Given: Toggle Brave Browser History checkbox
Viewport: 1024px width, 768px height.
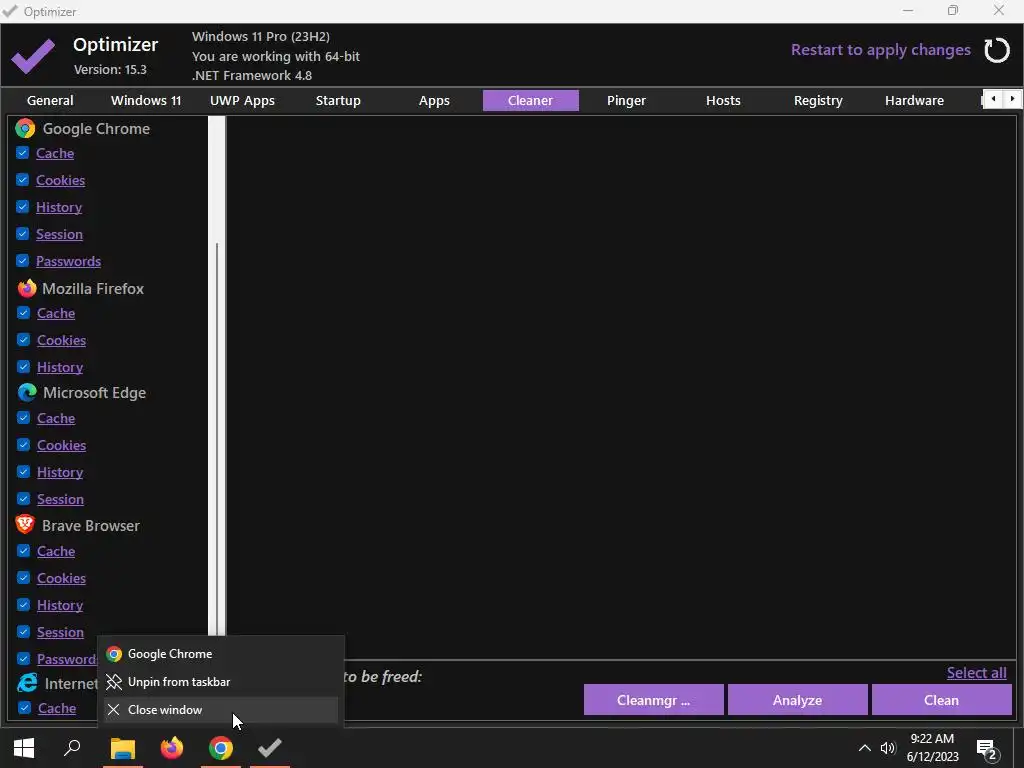Looking at the screenshot, I should point(24,605).
